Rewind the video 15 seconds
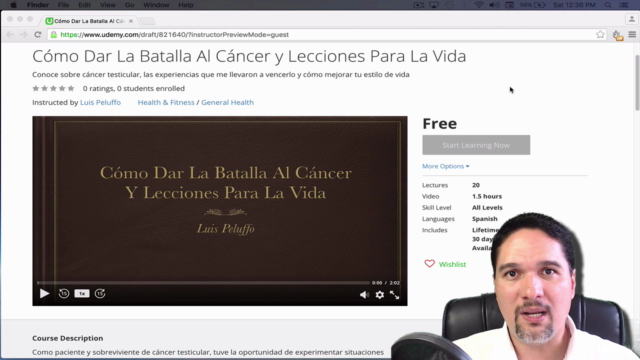The height and width of the screenshot is (360, 640). (64, 293)
